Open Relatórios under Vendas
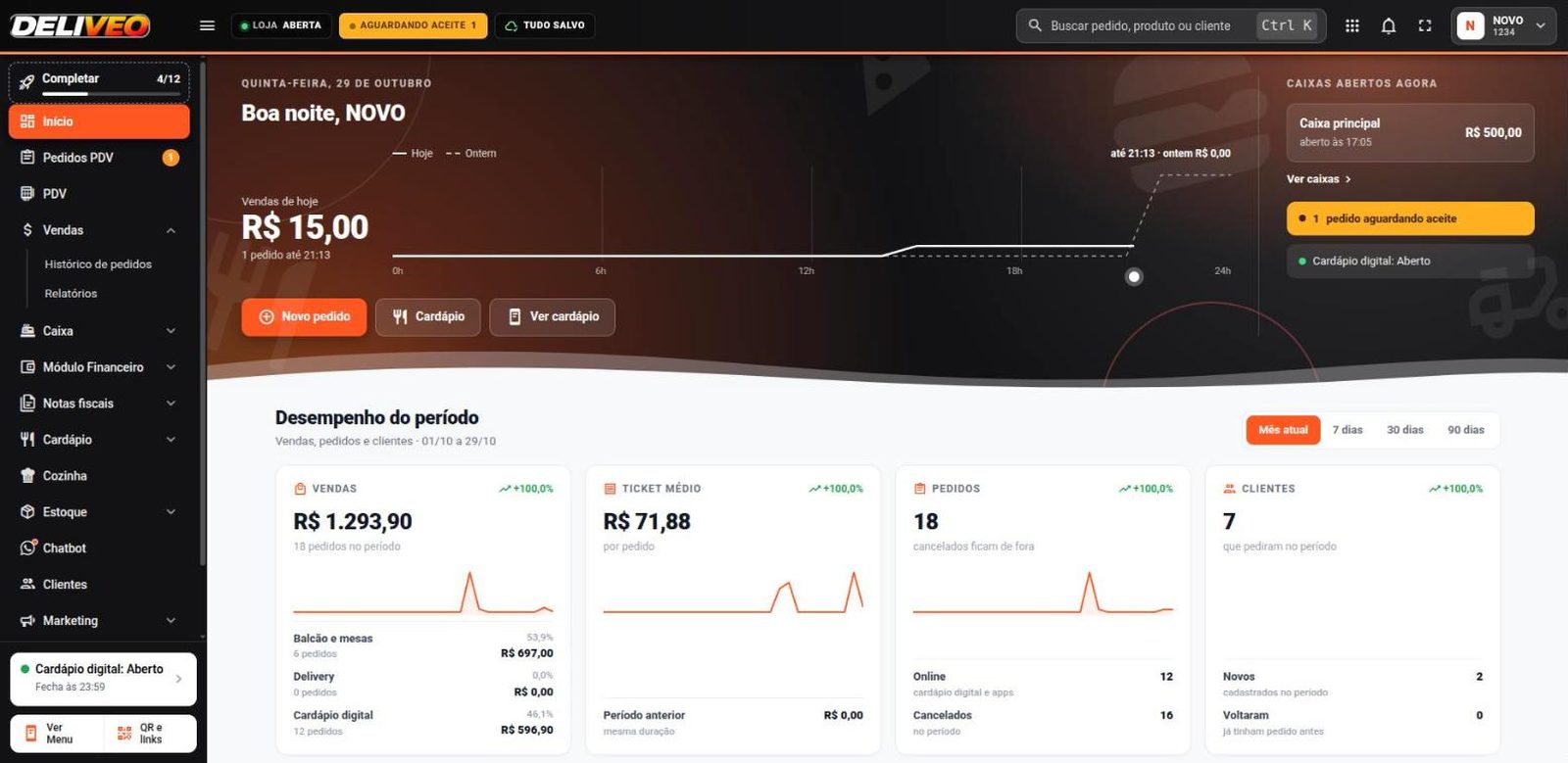This screenshot has width=1568, height=763. tap(71, 294)
